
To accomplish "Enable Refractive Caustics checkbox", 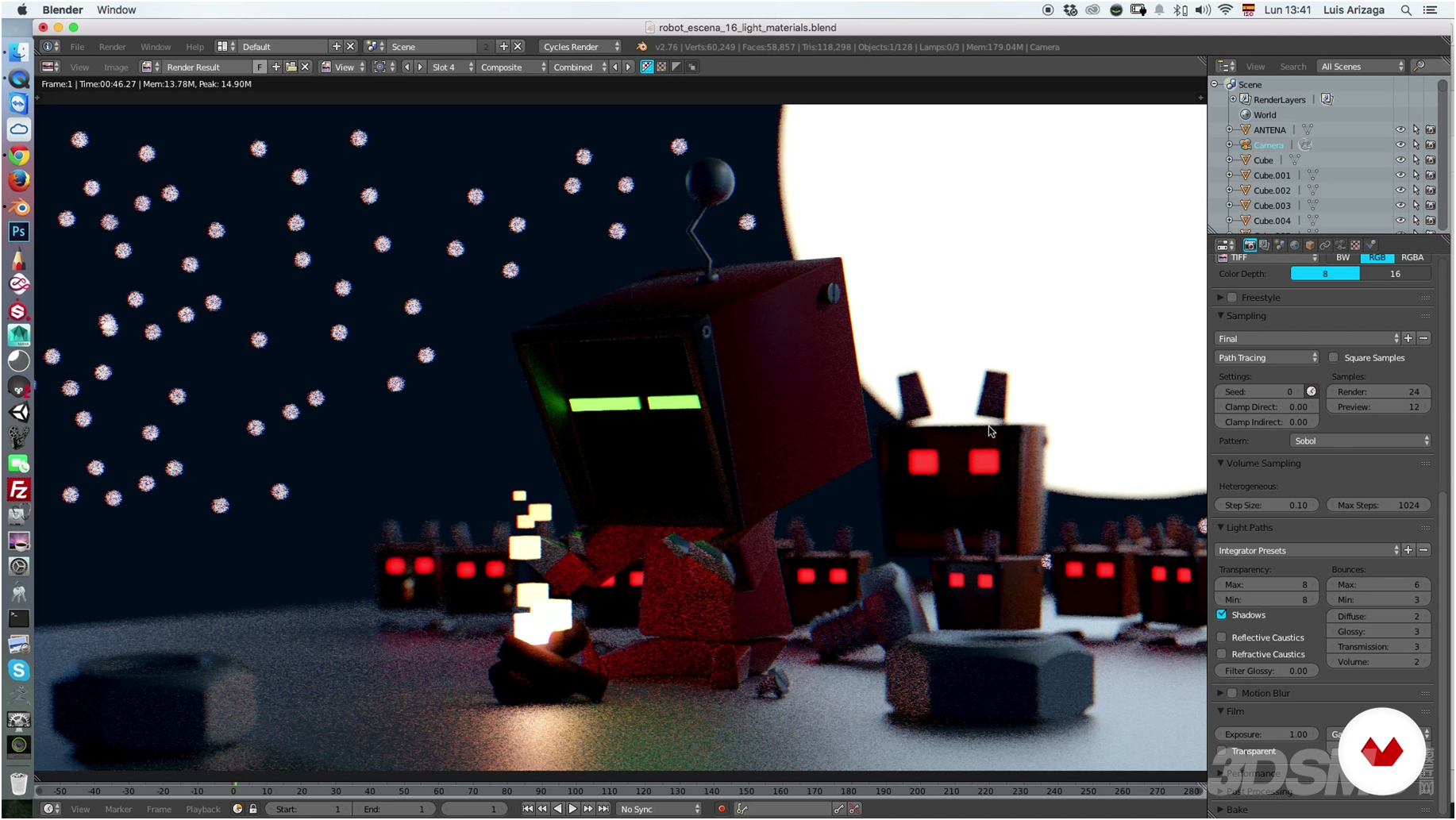I will [1222, 654].
